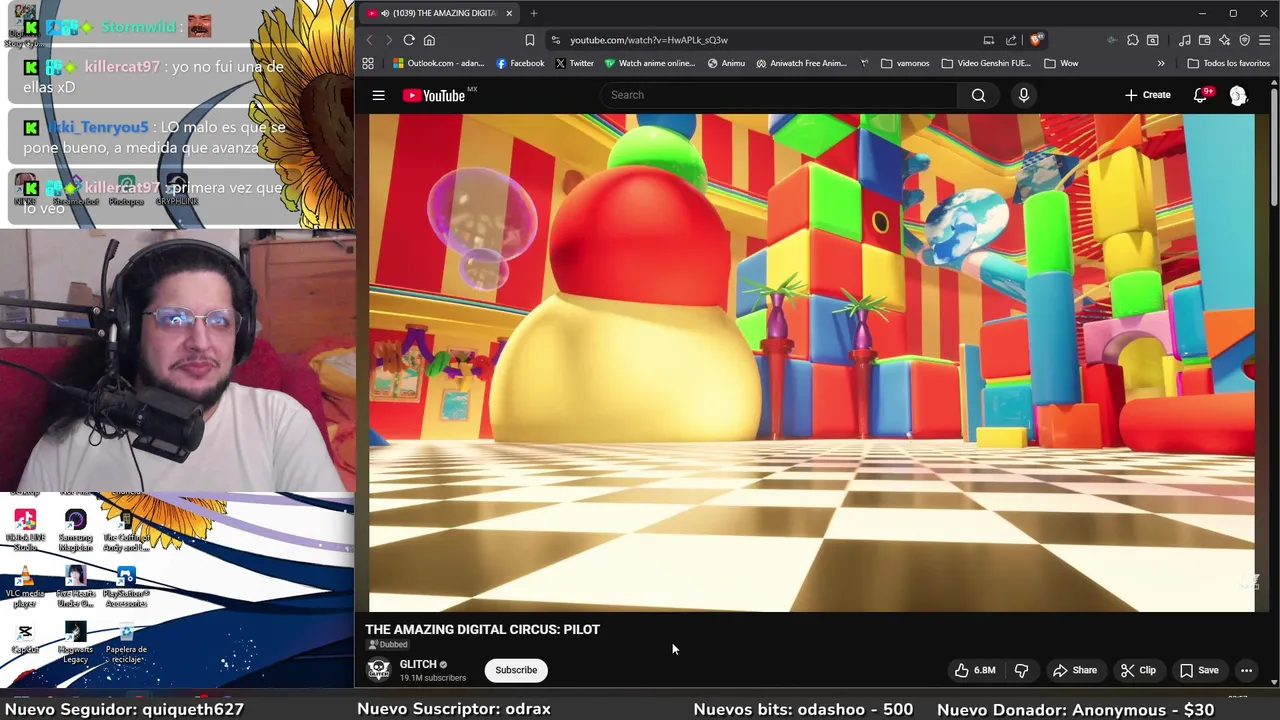Open the browser home page

[x=429, y=40]
